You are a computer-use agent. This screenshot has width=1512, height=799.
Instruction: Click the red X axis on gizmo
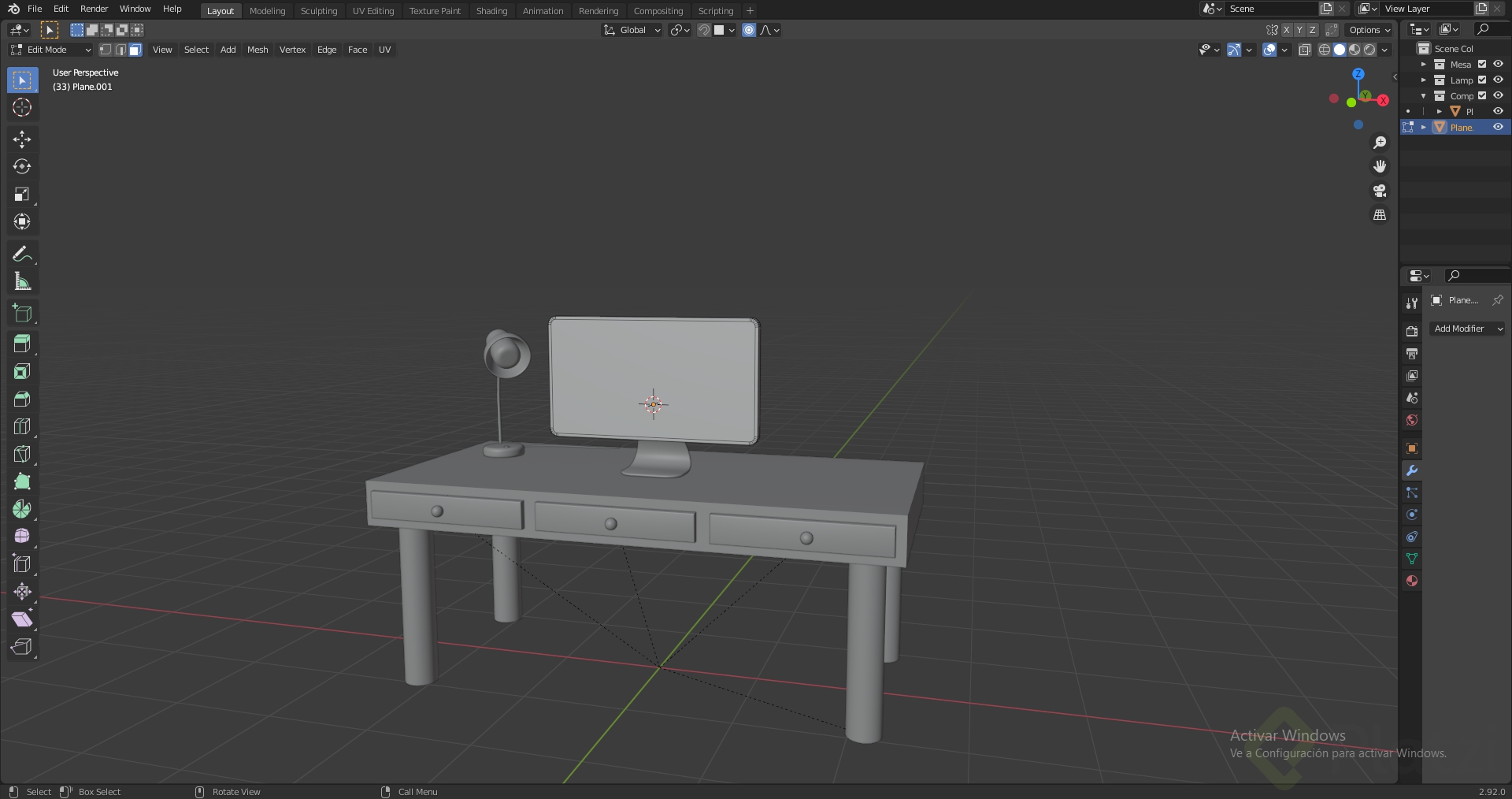[1383, 100]
